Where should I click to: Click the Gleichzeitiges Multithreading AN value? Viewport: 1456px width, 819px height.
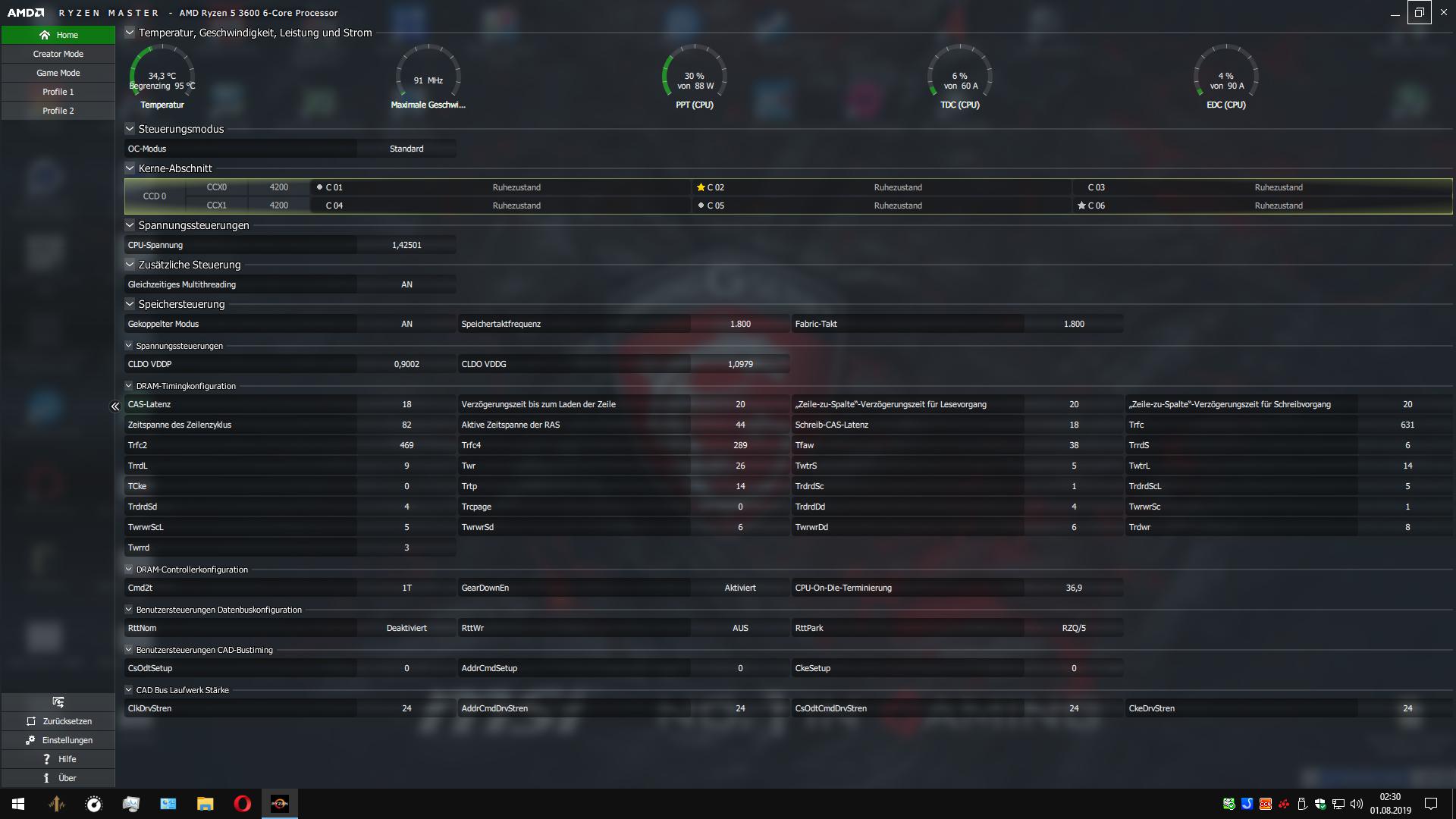coord(406,284)
